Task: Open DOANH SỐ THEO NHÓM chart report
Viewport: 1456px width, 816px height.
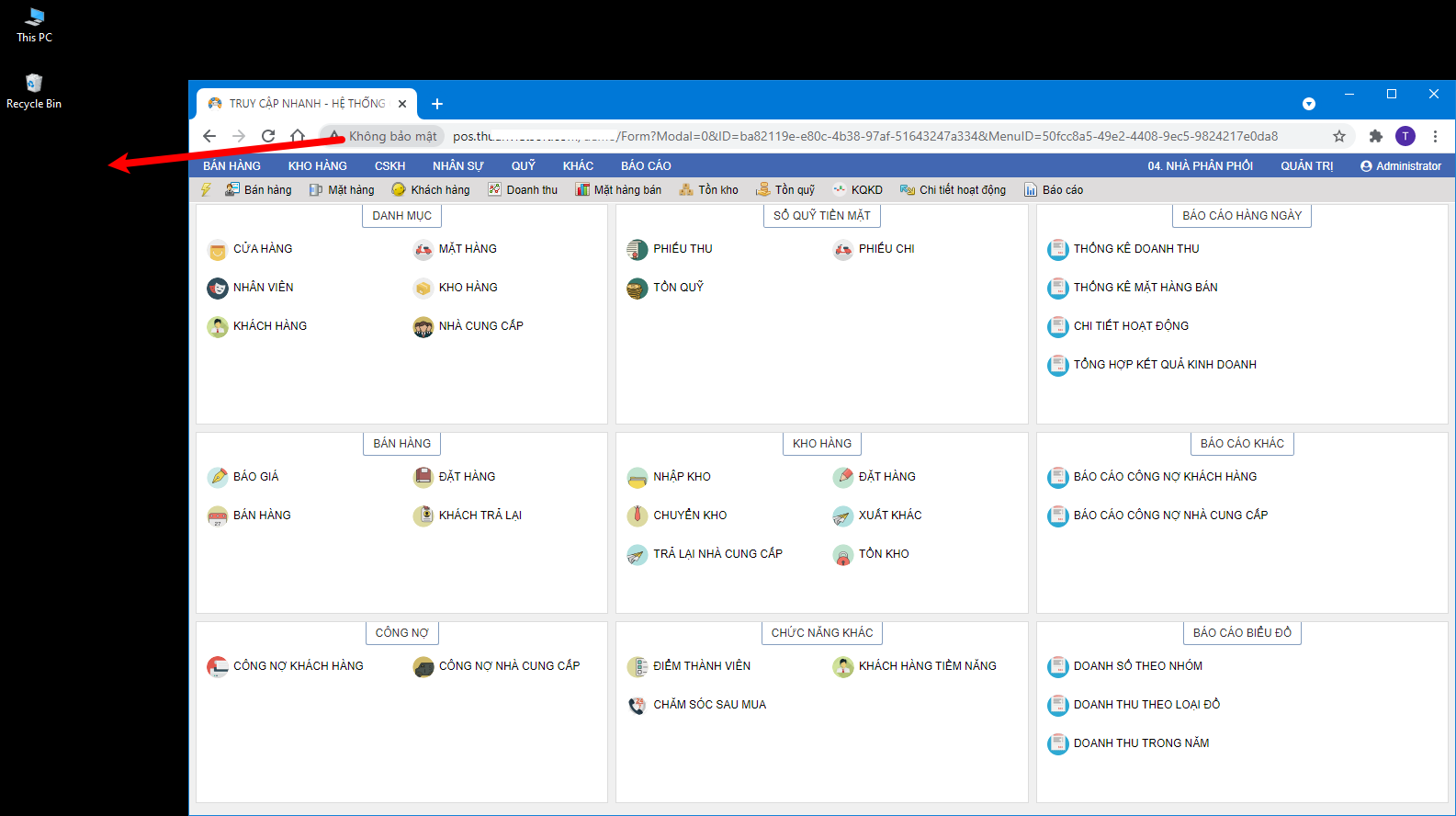Action: pyautogui.click(x=1138, y=666)
